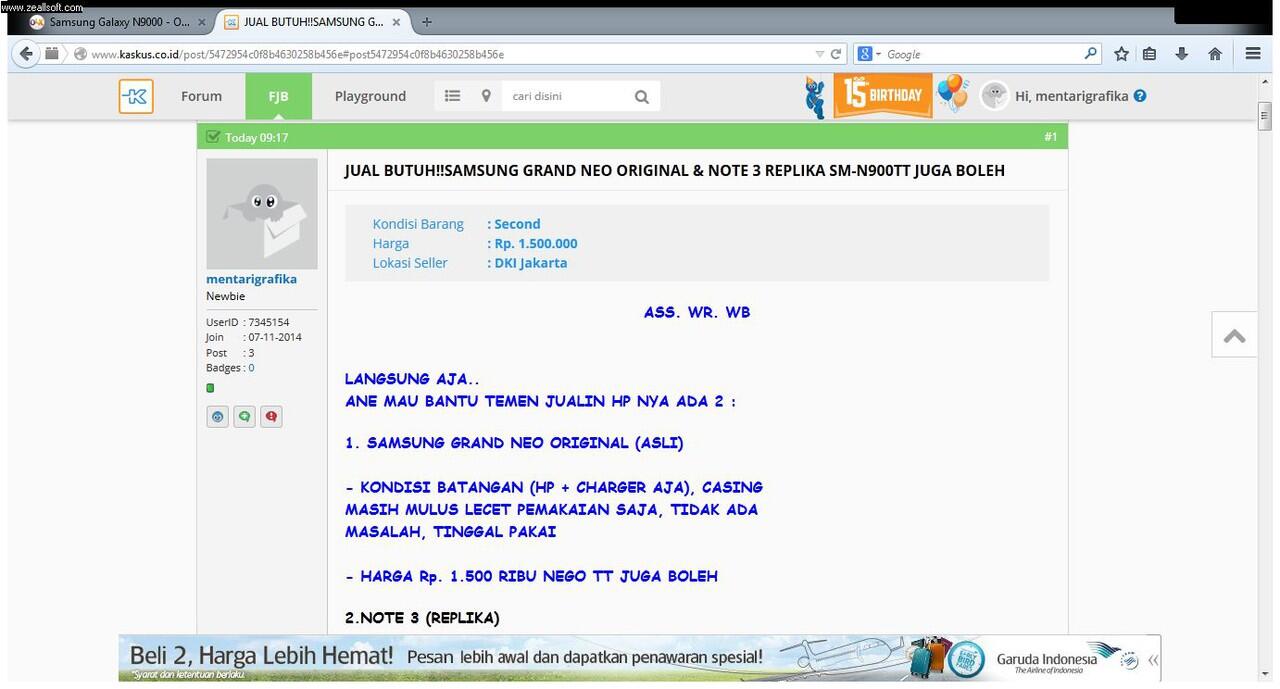Click the Newbie rank label
This screenshot has width=1280, height=689.
coord(225,296)
